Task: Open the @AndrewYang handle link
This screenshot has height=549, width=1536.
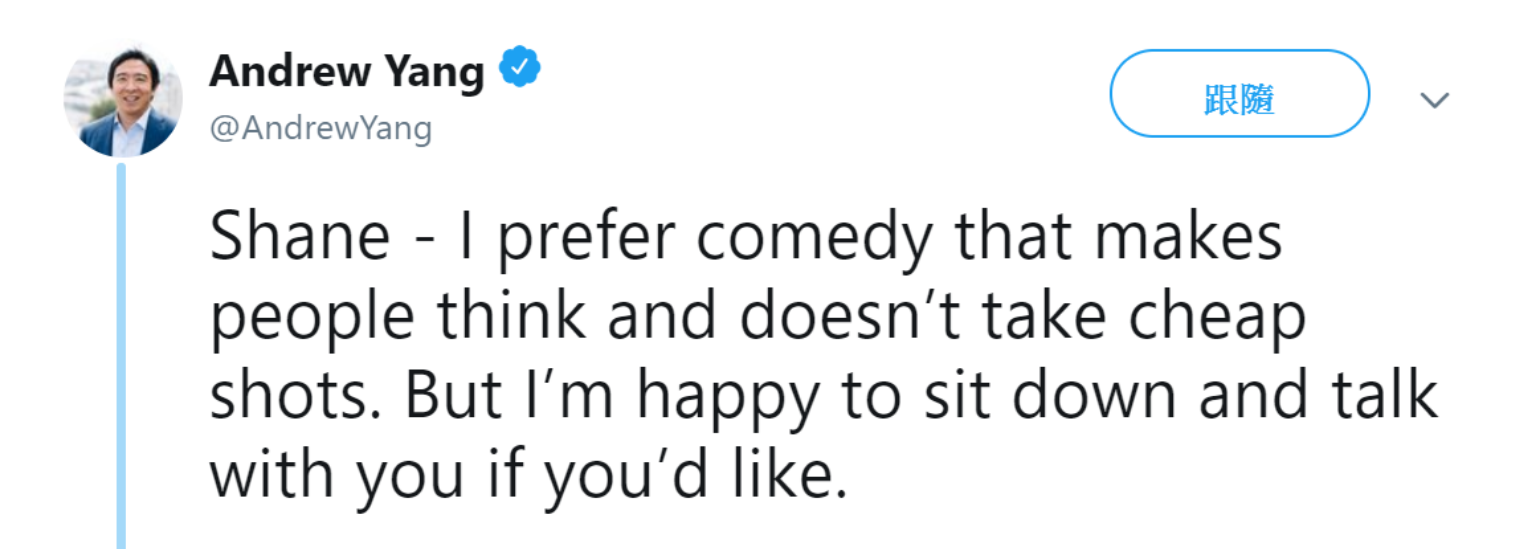Action: (320, 128)
